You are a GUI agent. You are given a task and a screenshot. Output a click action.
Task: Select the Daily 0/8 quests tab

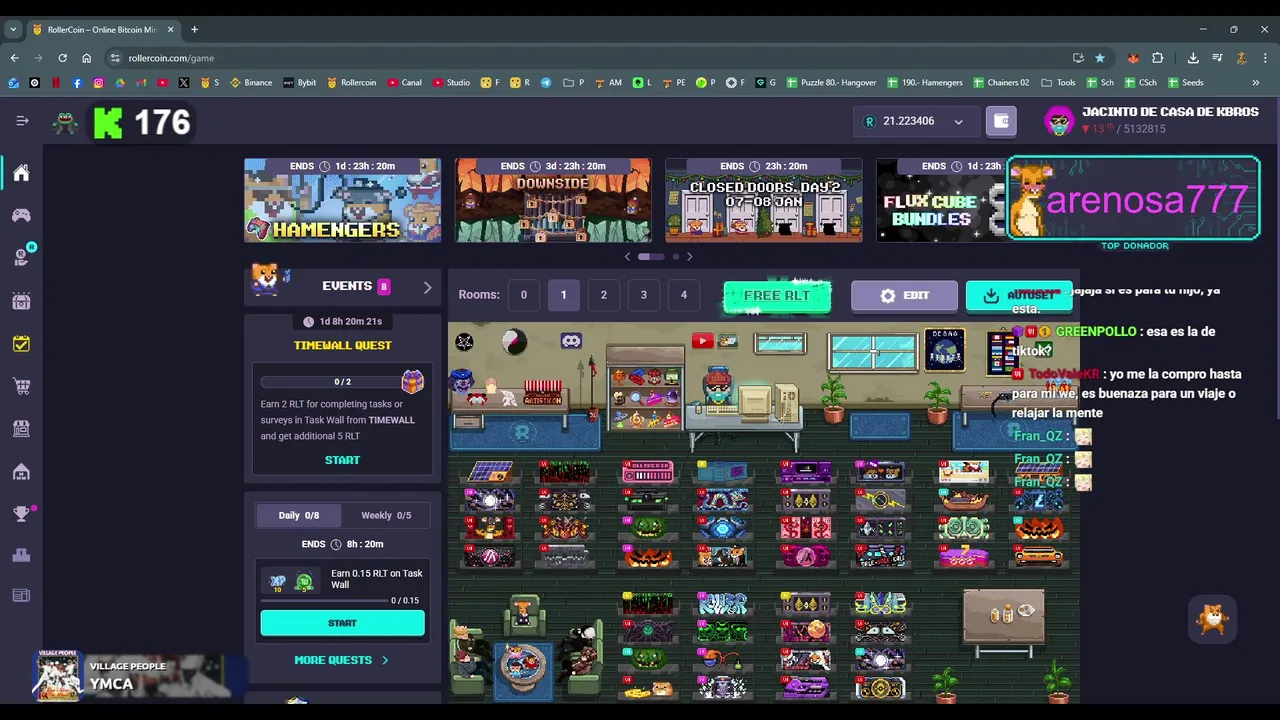click(299, 515)
